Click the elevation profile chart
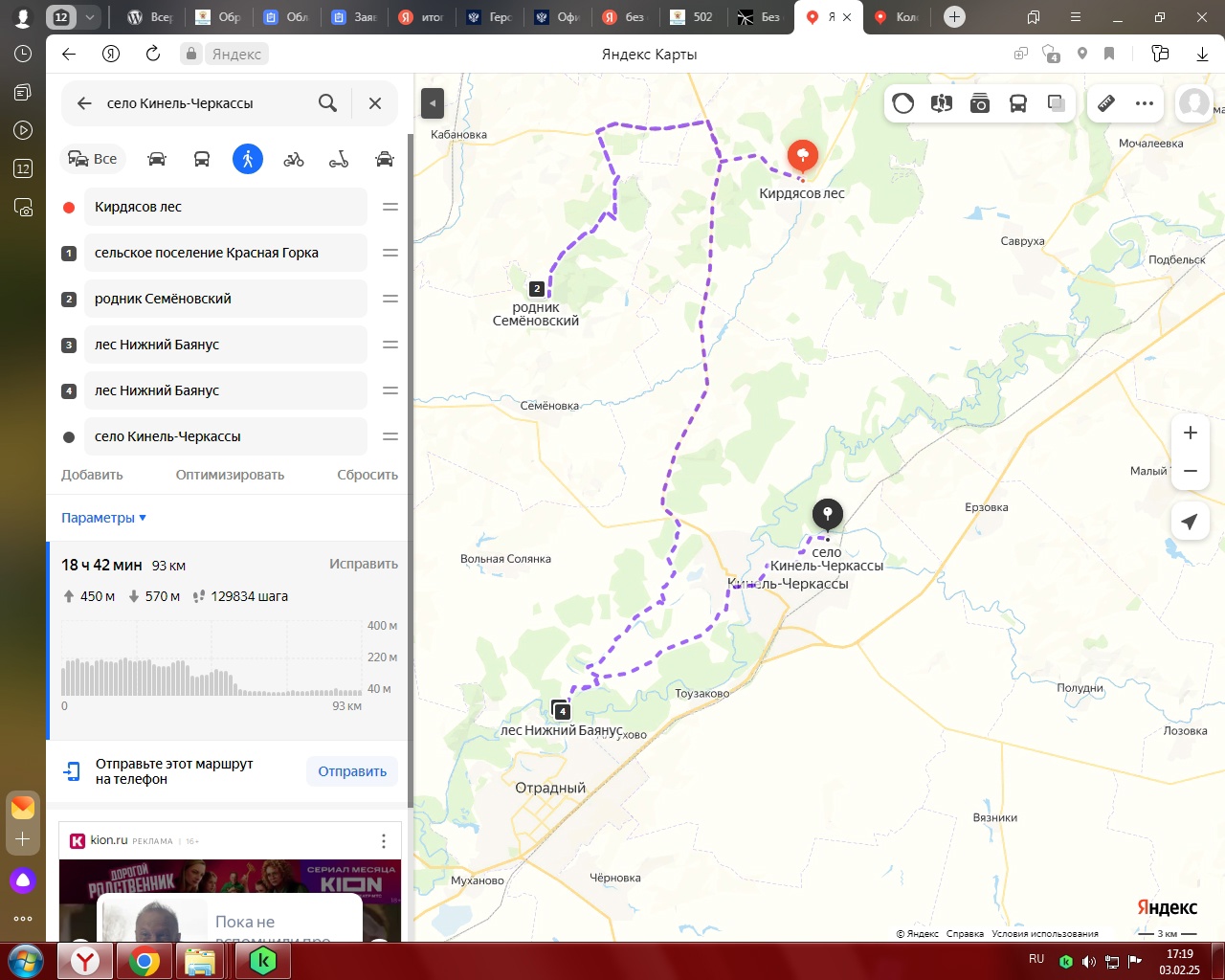Image resolution: width=1225 pixels, height=980 pixels. (212, 660)
